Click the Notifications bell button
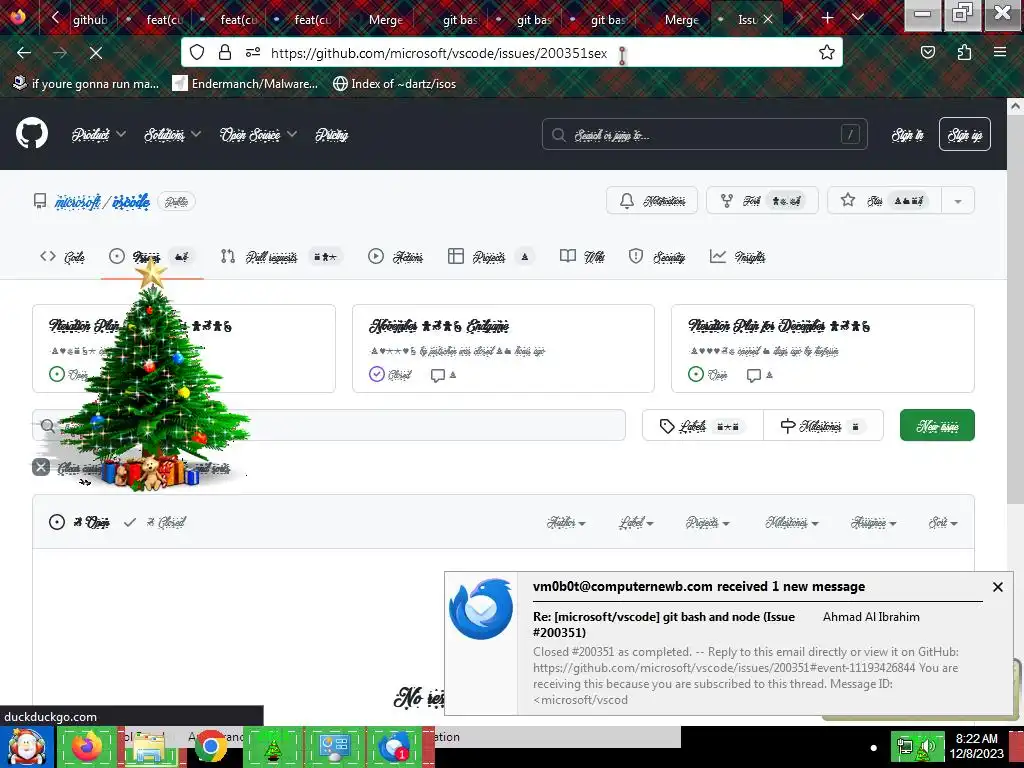Image resolution: width=1024 pixels, height=768 pixels. [652, 200]
